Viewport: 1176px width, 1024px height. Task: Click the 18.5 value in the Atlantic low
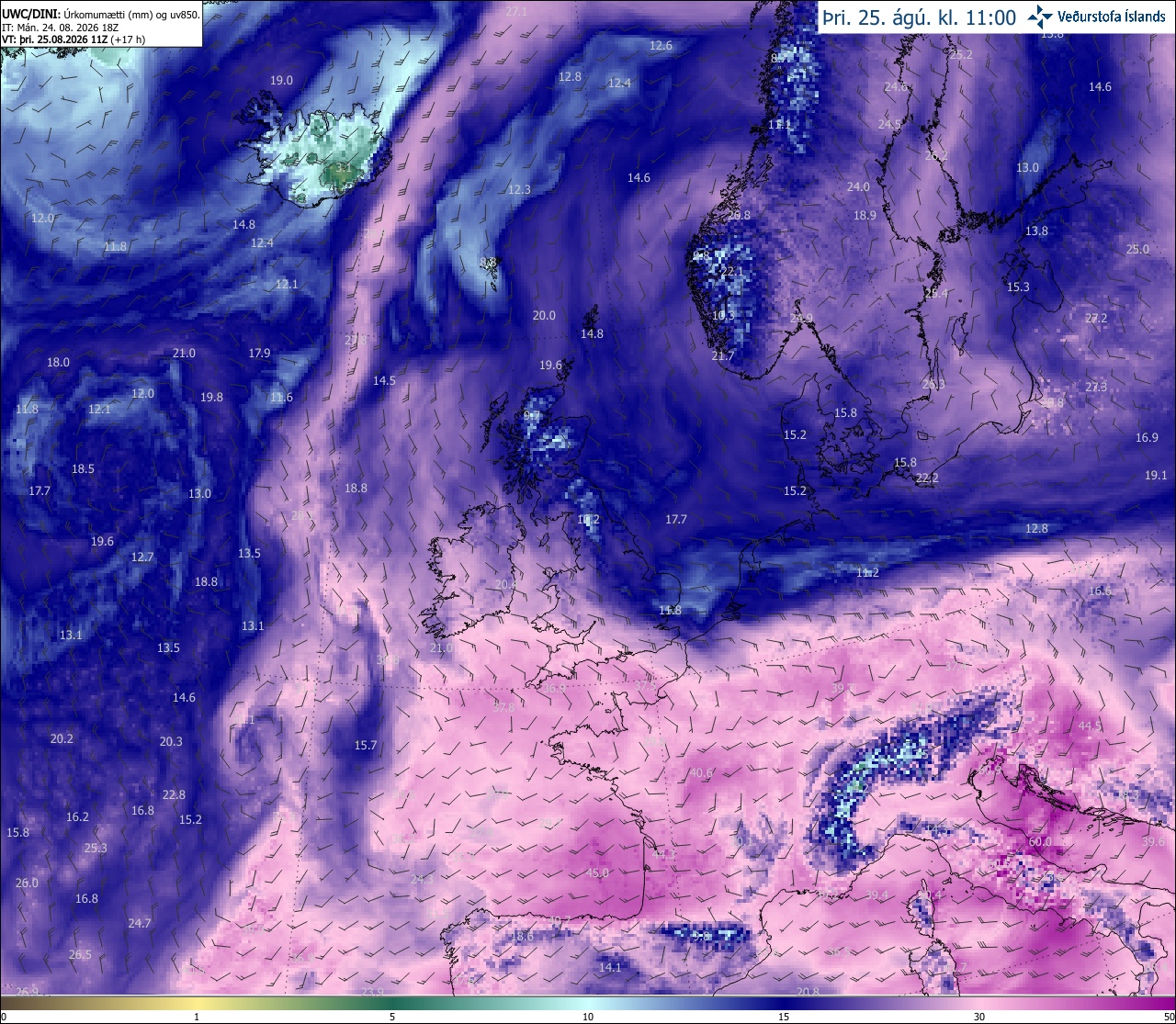83,468
